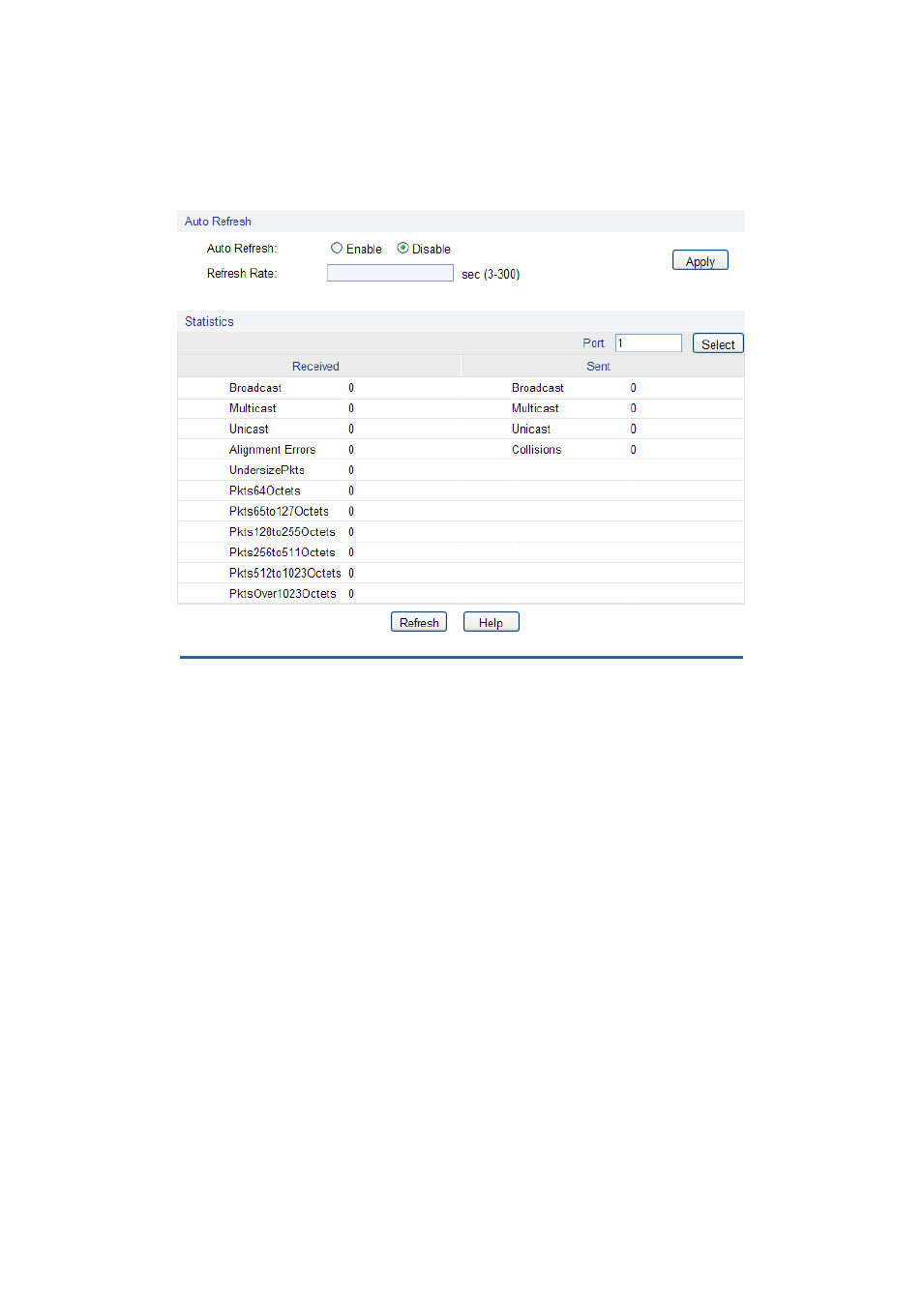Click the Auto Refresh section title
The image size is (924, 1306).
pos(218,222)
